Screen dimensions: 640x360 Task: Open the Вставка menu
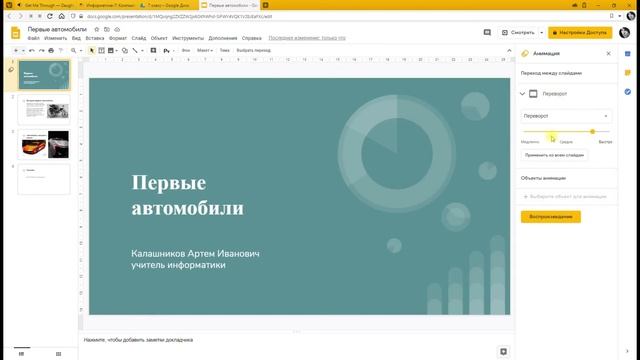(x=95, y=38)
